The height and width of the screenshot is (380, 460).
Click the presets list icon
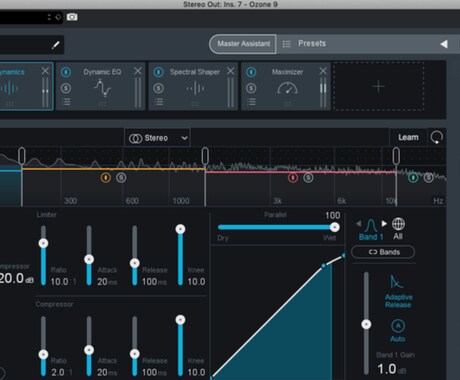point(286,44)
